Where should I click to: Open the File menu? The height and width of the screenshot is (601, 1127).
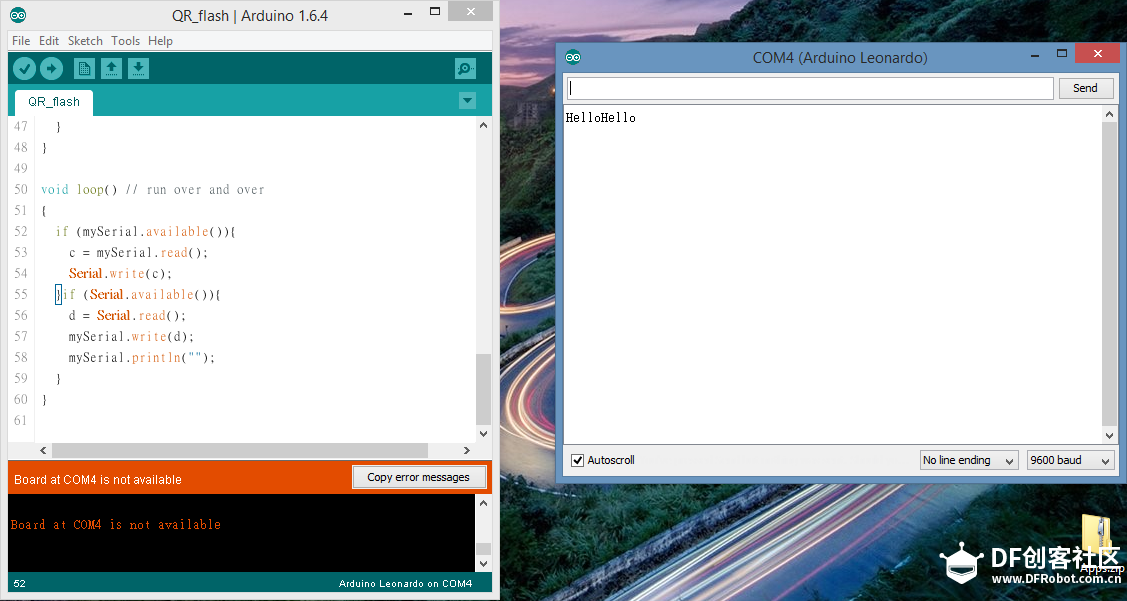point(21,41)
